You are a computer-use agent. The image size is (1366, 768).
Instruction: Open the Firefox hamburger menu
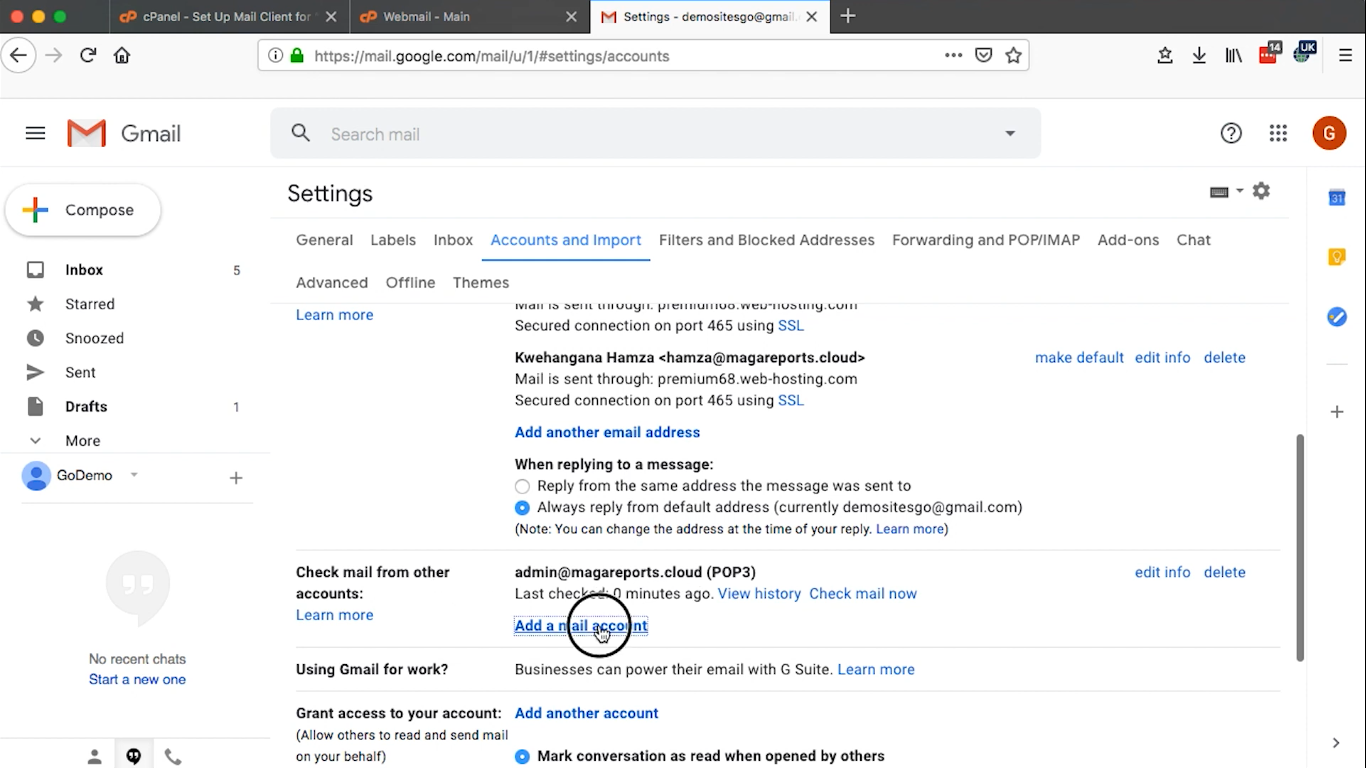click(1345, 56)
